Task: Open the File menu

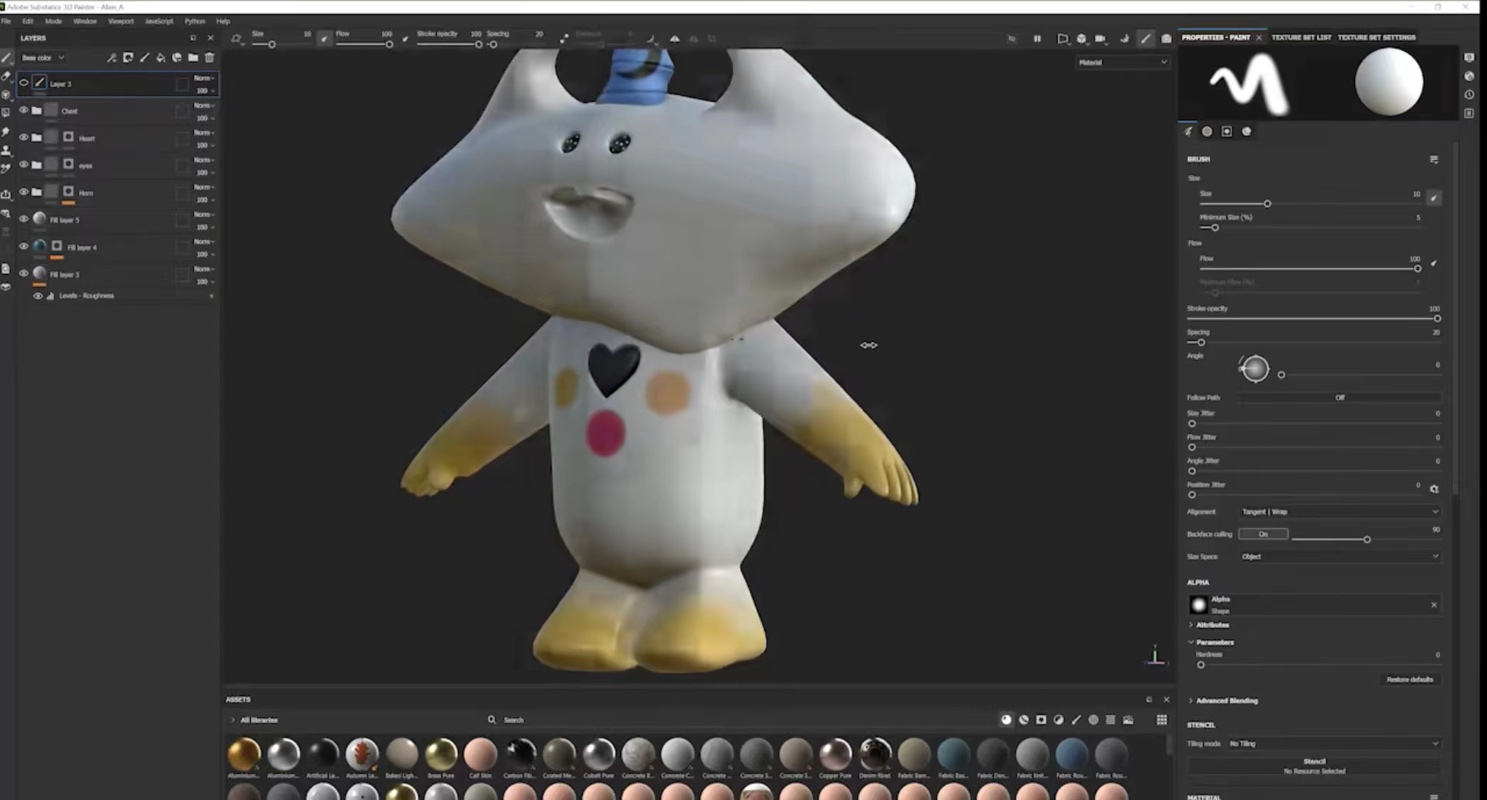Action: (6, 21)
